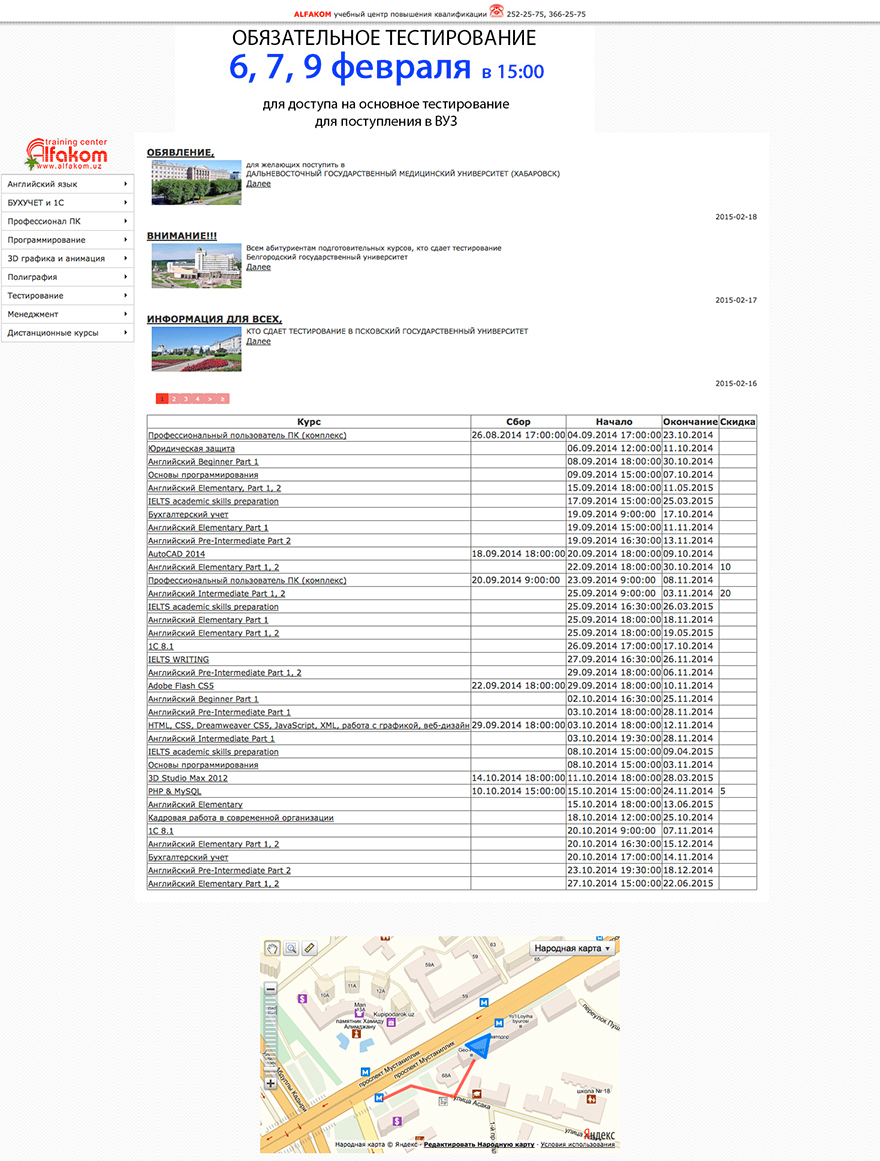Zoom out with the map minus button

[x=270, y=989]
